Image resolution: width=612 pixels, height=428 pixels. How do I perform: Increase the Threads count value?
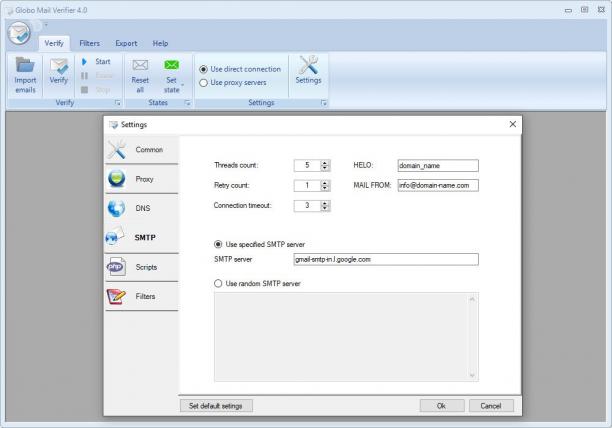click(x=325, y=163)
